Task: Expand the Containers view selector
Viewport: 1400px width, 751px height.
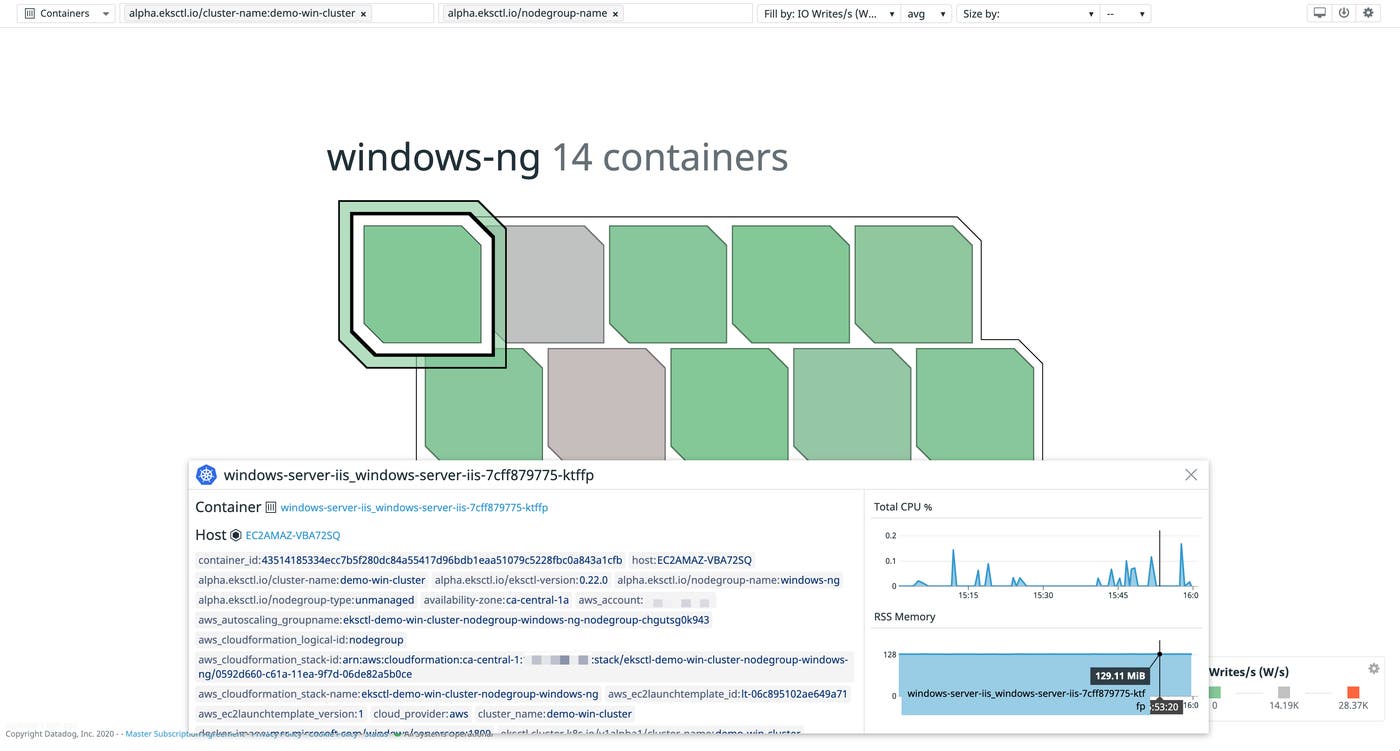Action: tap(104, 13)
